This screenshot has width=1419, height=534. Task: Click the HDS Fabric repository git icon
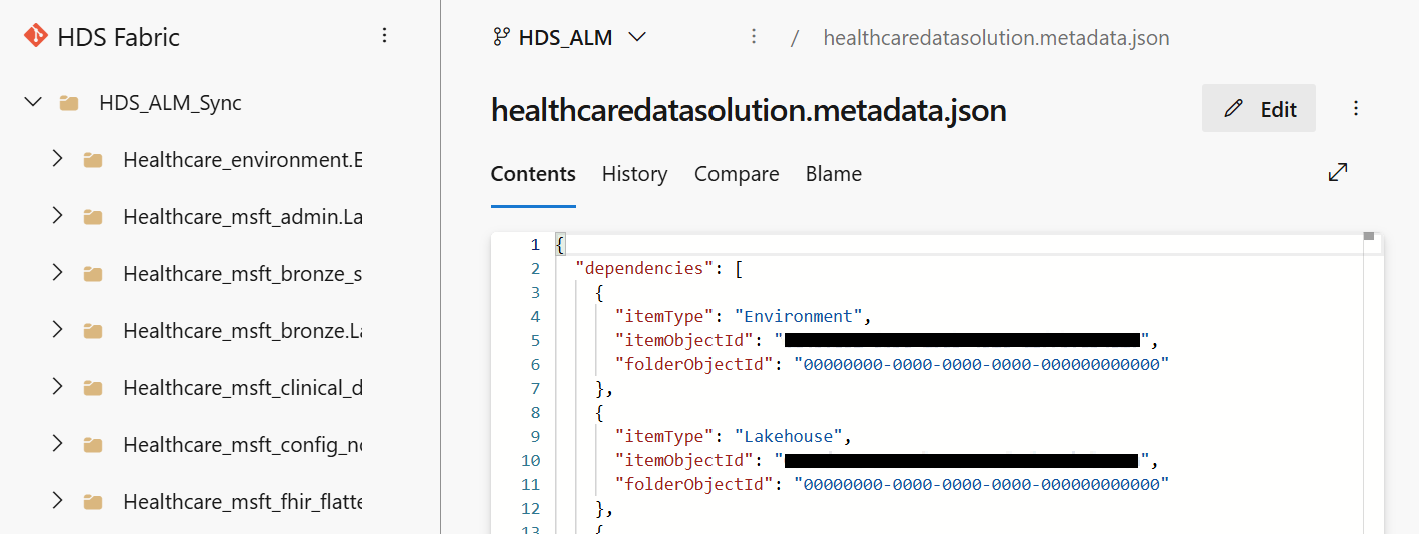(36, 37)
